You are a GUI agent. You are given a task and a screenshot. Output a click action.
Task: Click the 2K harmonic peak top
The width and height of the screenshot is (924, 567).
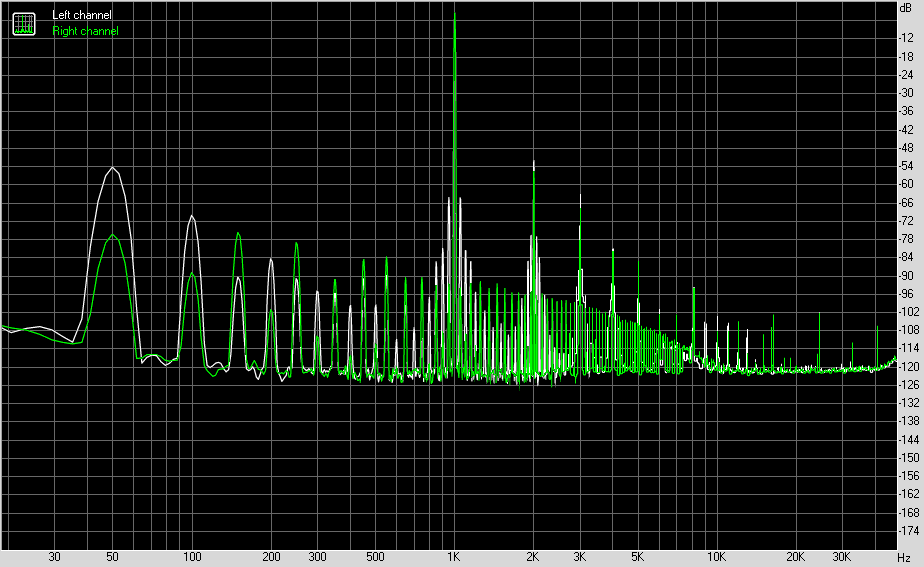534,160
